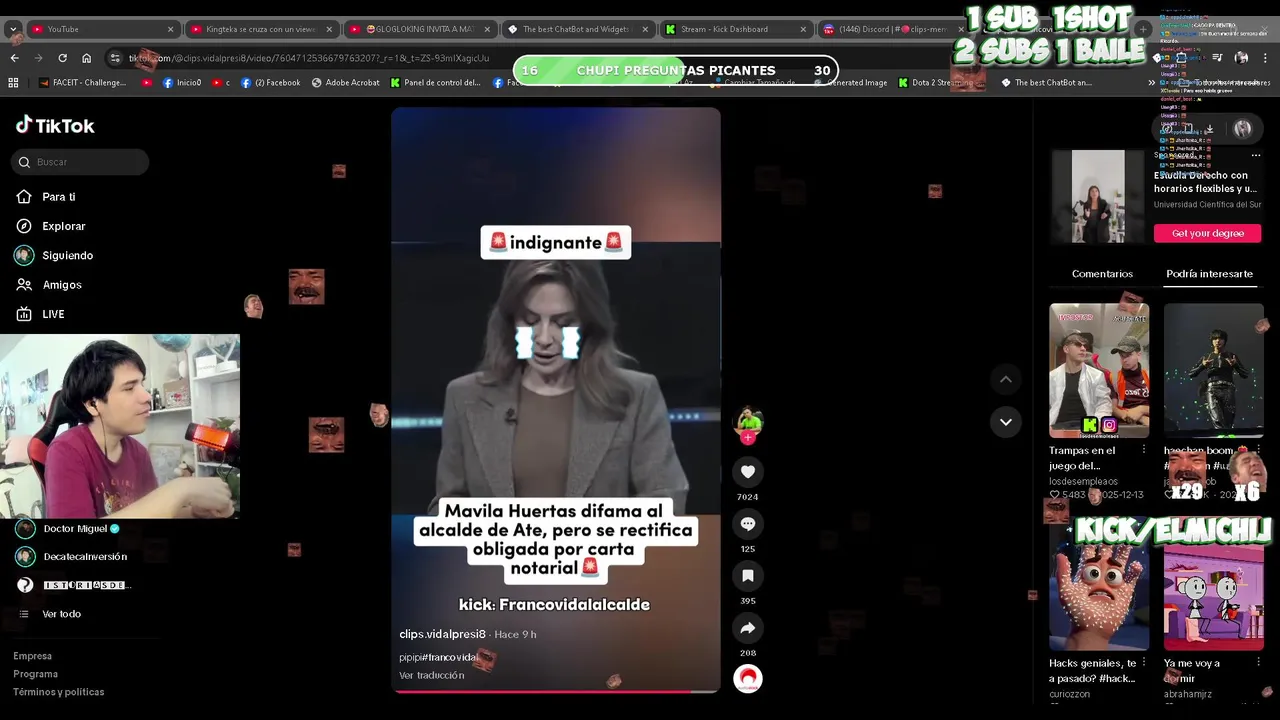Screen dimensions: 1280x720
Task: Switch to Comentarios tab
Action: tap(1102, 274)
